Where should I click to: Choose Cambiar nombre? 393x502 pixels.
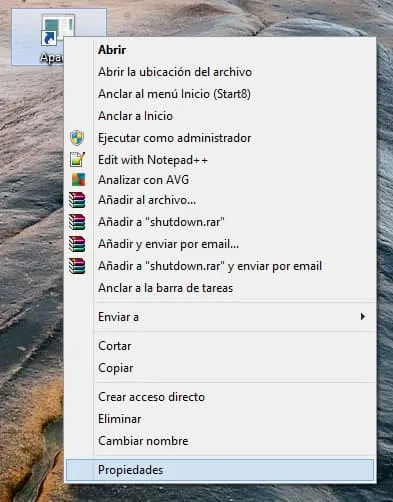click(x=220, y=441)
